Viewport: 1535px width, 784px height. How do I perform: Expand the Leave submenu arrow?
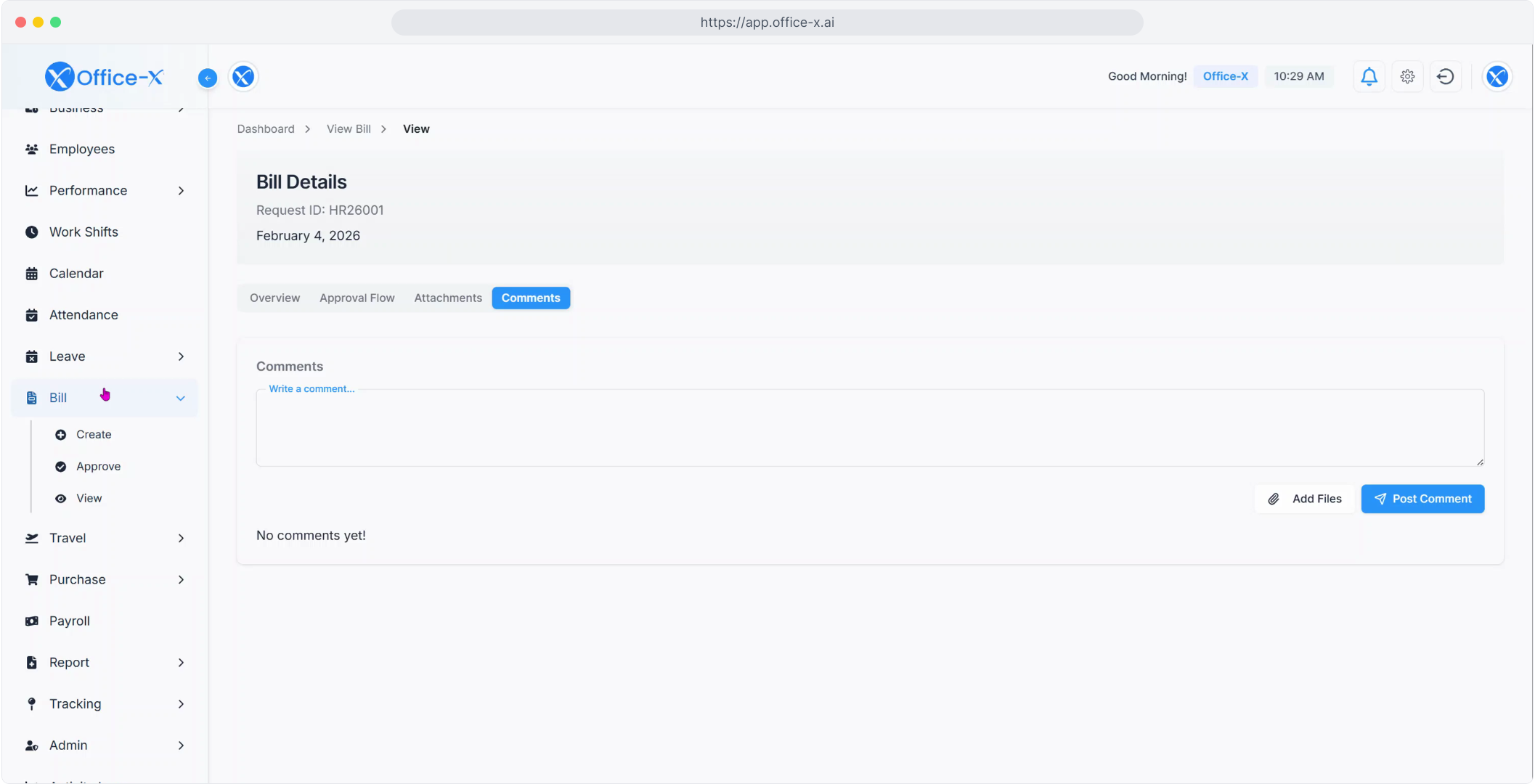(x=181, y=356)
